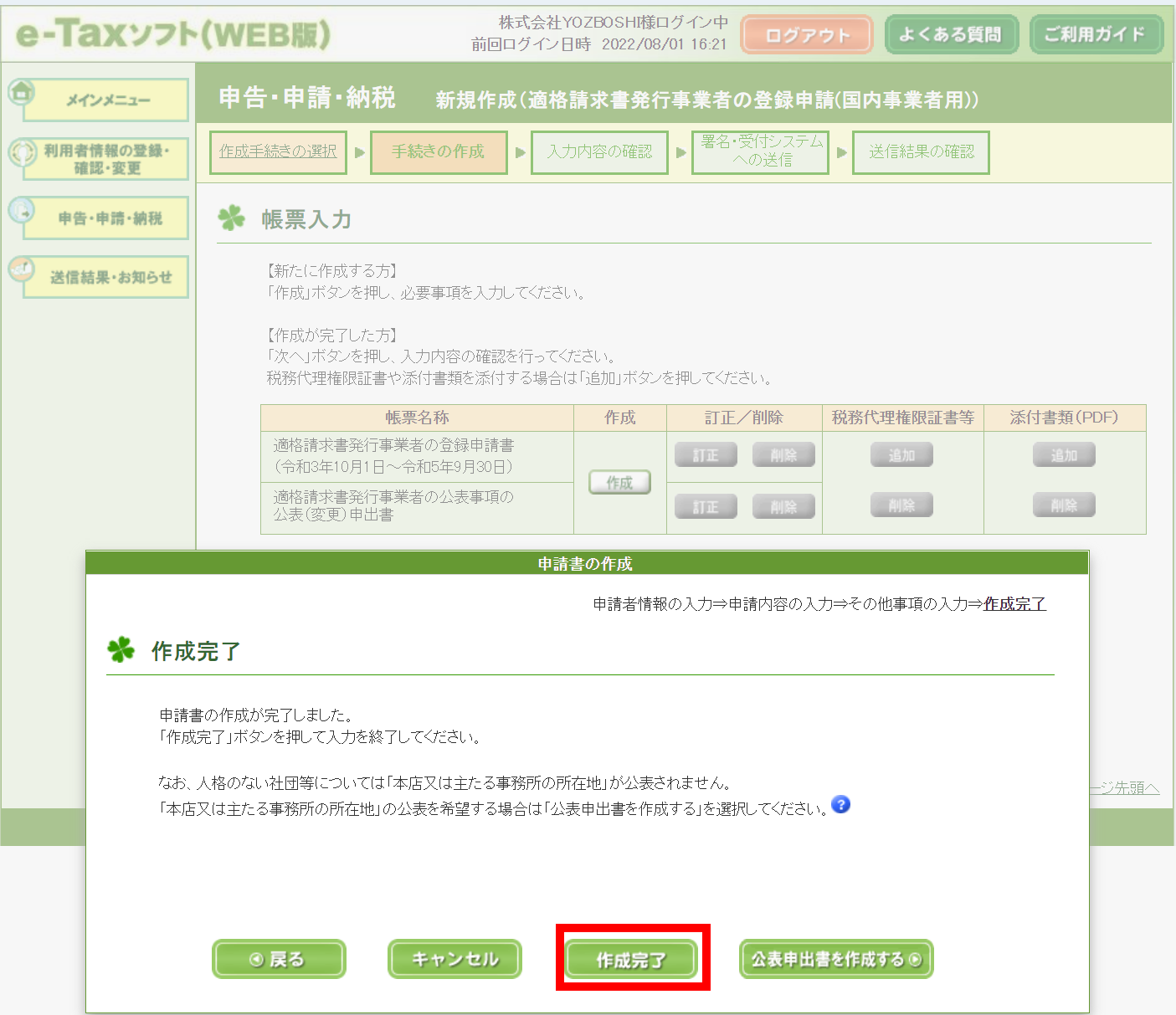Click the 作成完了 breadcrumb text
Image resolution: width=1176 pixels, height=1015 pixels.
(x=1014, y=604)
